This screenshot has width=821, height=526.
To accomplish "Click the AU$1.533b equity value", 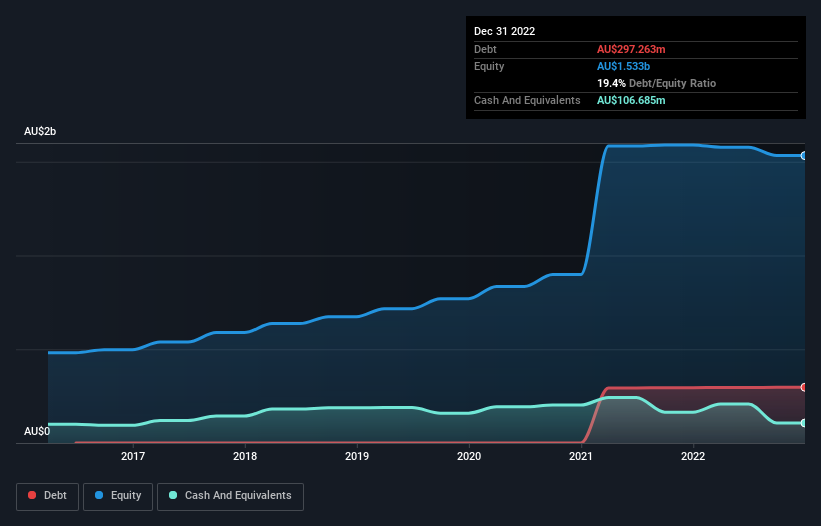I will click(624, 66).
